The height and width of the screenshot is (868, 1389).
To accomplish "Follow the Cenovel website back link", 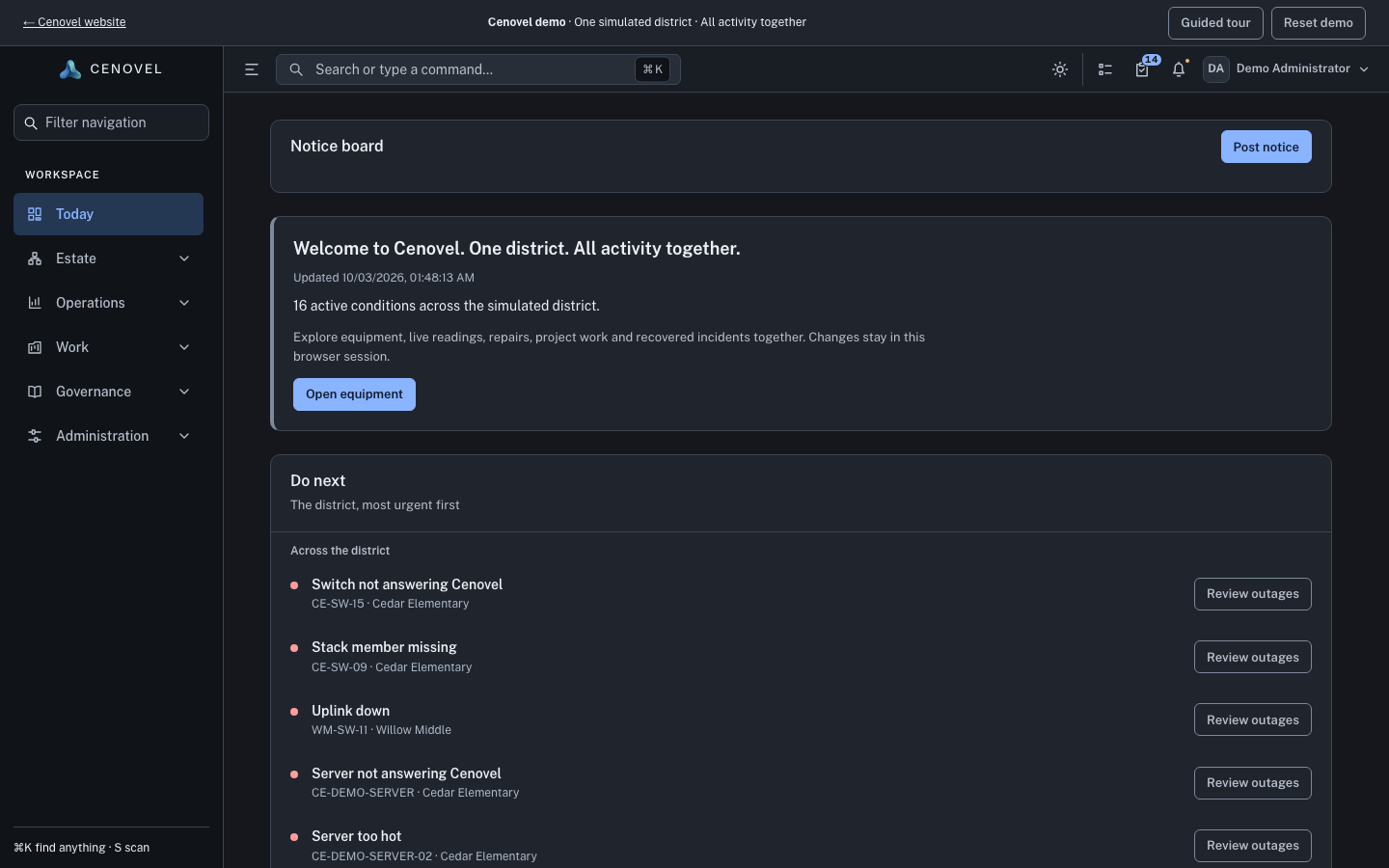I will click(x=74, y=22).
